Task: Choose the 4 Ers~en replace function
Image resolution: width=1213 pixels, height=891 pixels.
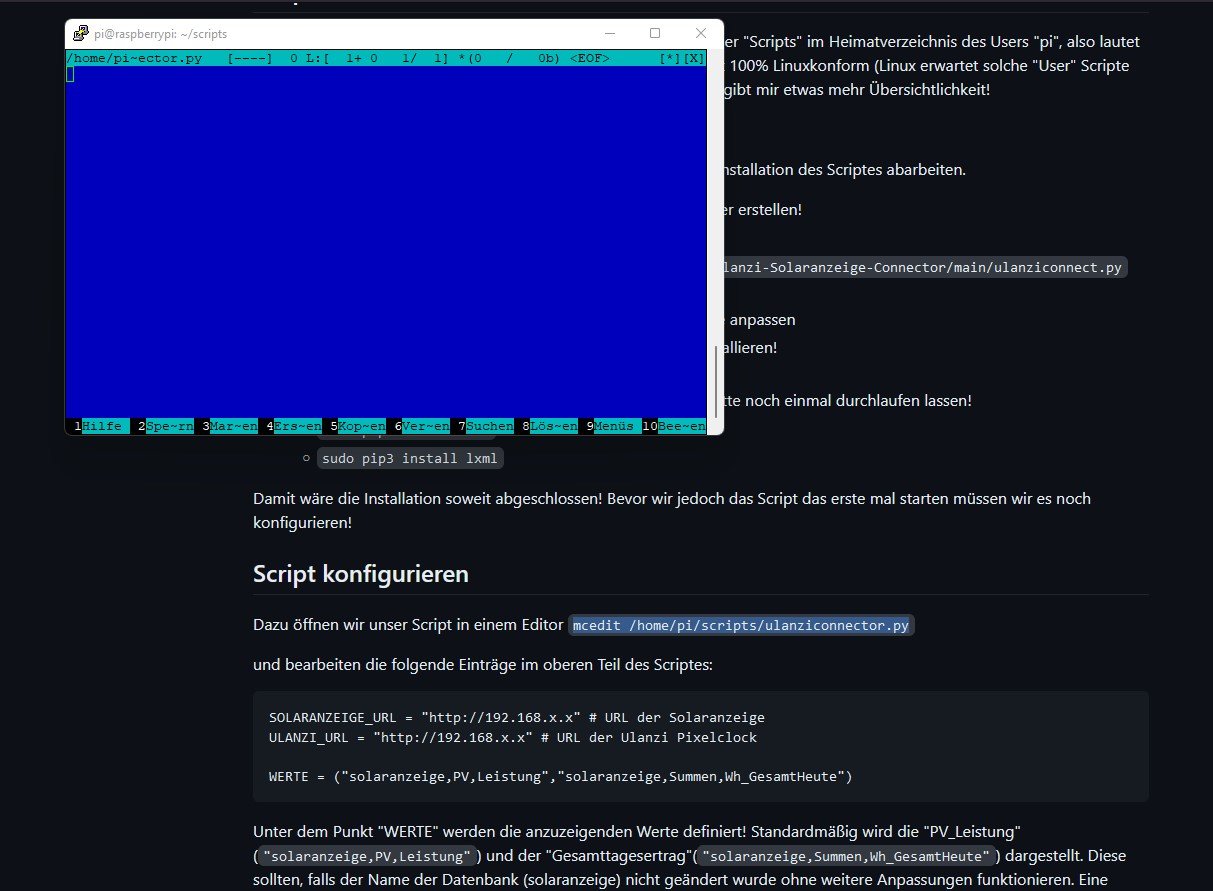Action: (297, 426)
